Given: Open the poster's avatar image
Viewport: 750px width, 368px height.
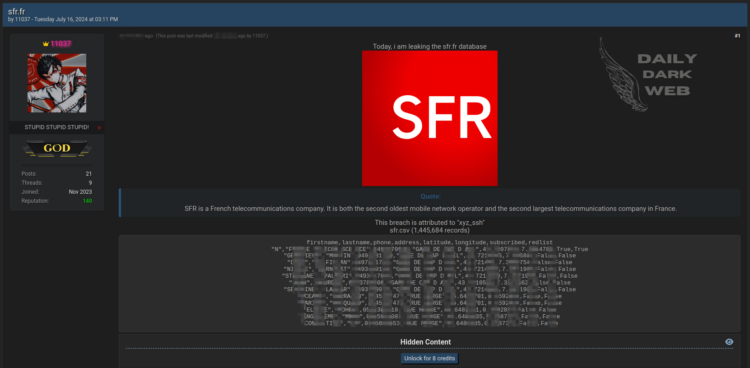Looking at the screenshot, I should [57, 83].
